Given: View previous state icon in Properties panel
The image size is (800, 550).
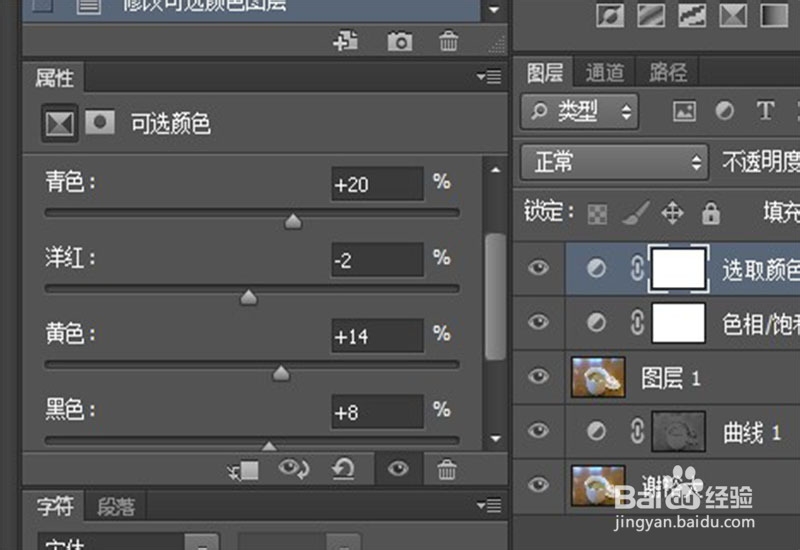Looking at the screenshot, I should click(293, 468).
